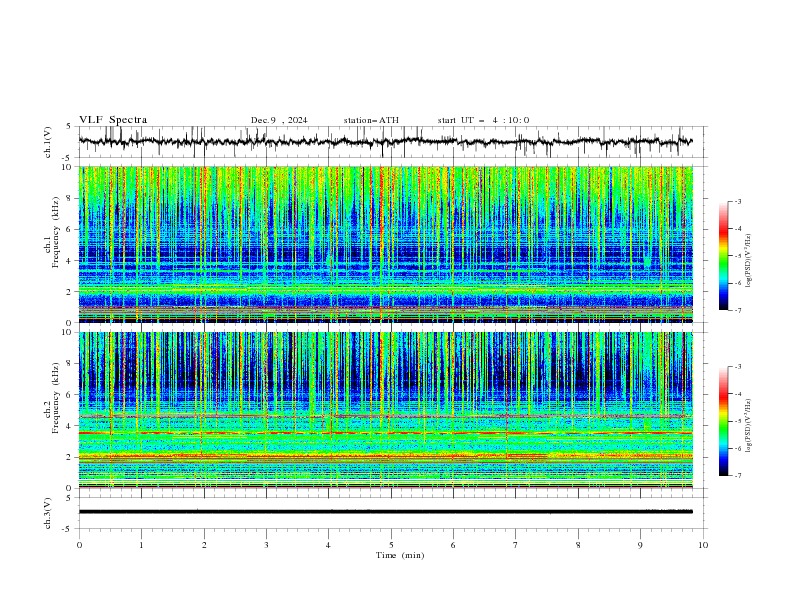Click the ch.2 spectrogram color bar

pos(723,421)
